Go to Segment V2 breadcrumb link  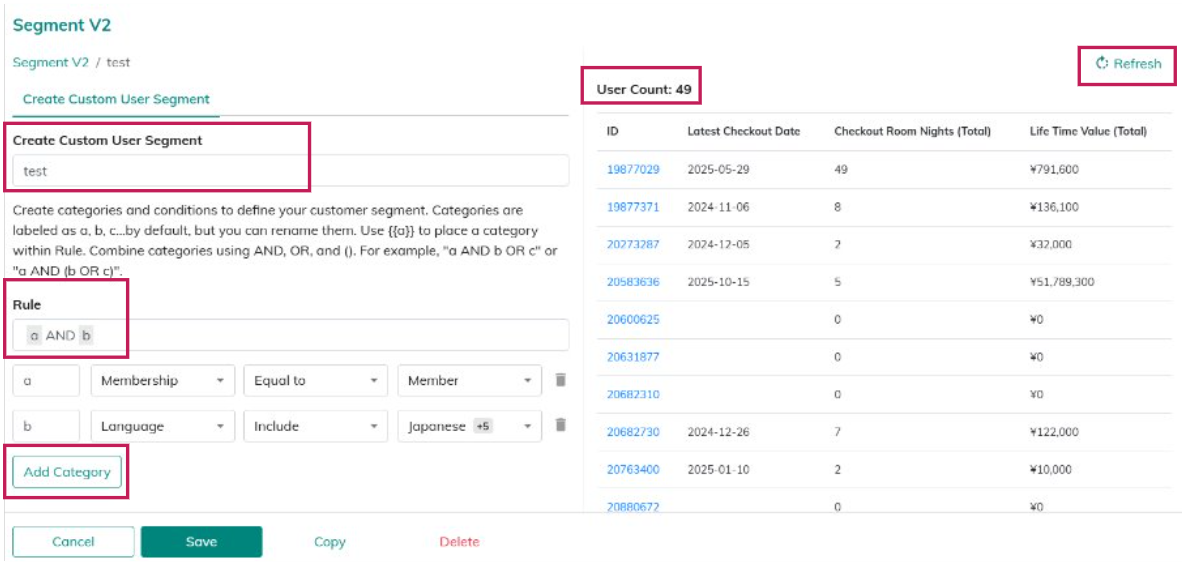(x=50, y=62)
